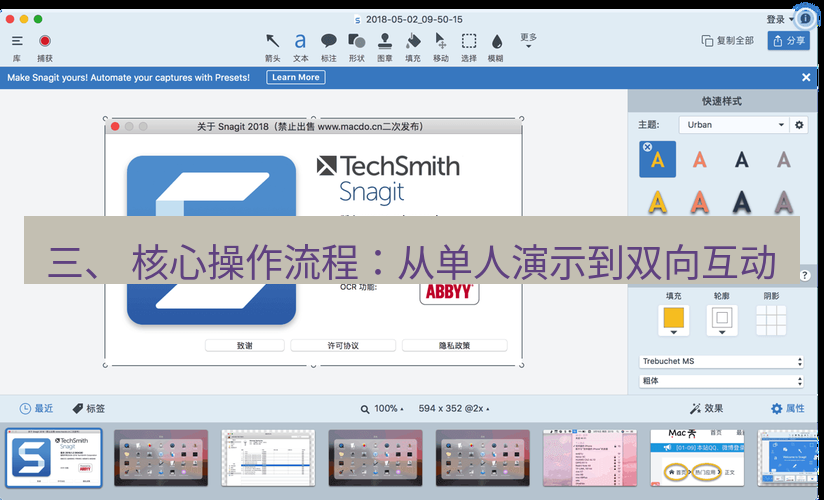Image resolution: width=824 pixels, height=500 pixels.
Task: Select the Shape tool
Action: pos(356,41)
